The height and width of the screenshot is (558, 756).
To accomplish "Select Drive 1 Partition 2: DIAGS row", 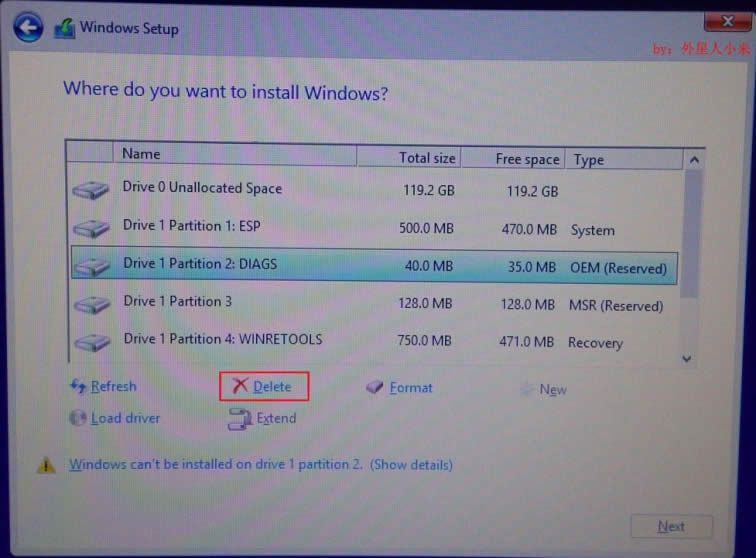I will coord(300,266).
